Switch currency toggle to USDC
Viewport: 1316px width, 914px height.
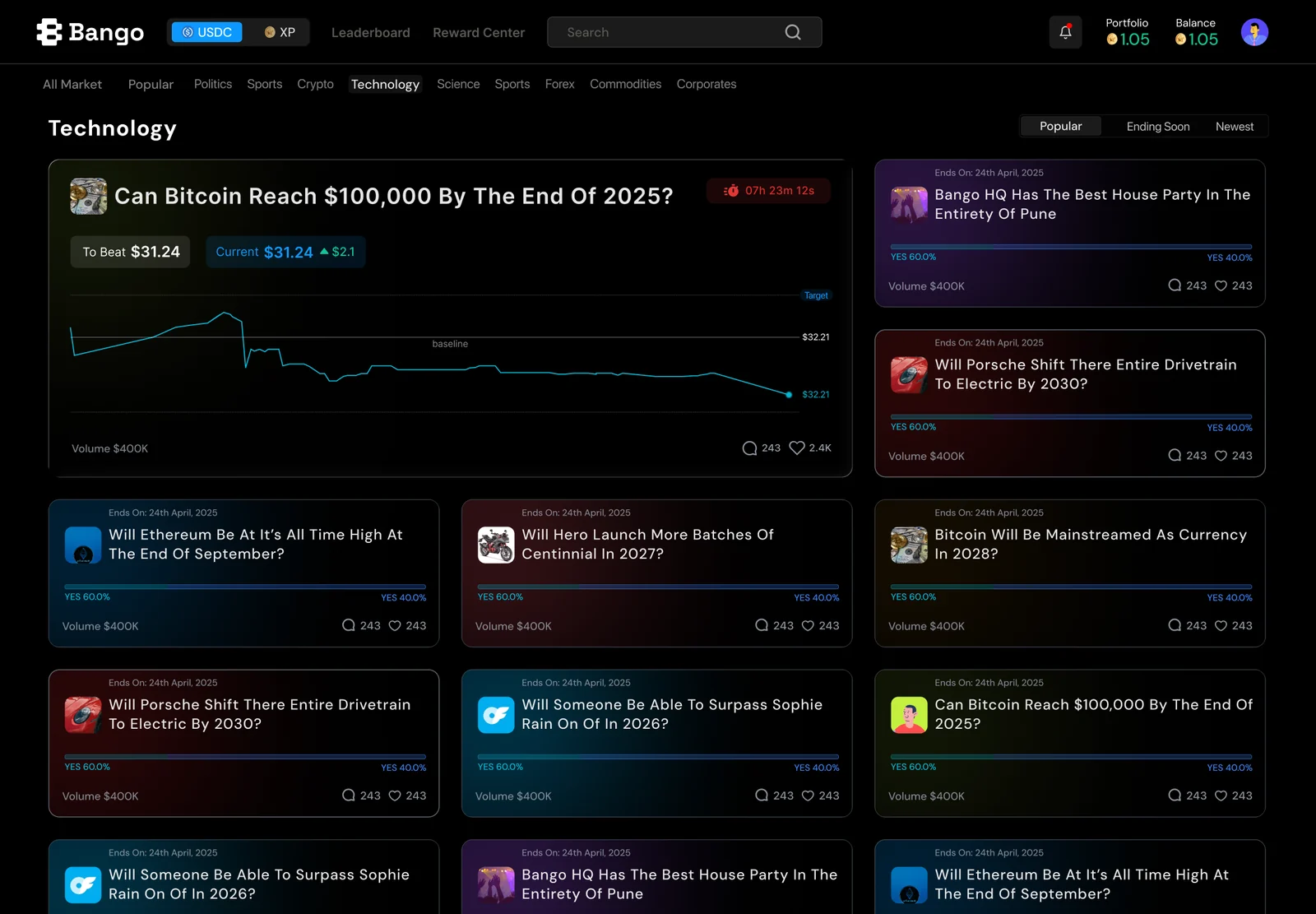pyautogui.click(x=207, y=32)
